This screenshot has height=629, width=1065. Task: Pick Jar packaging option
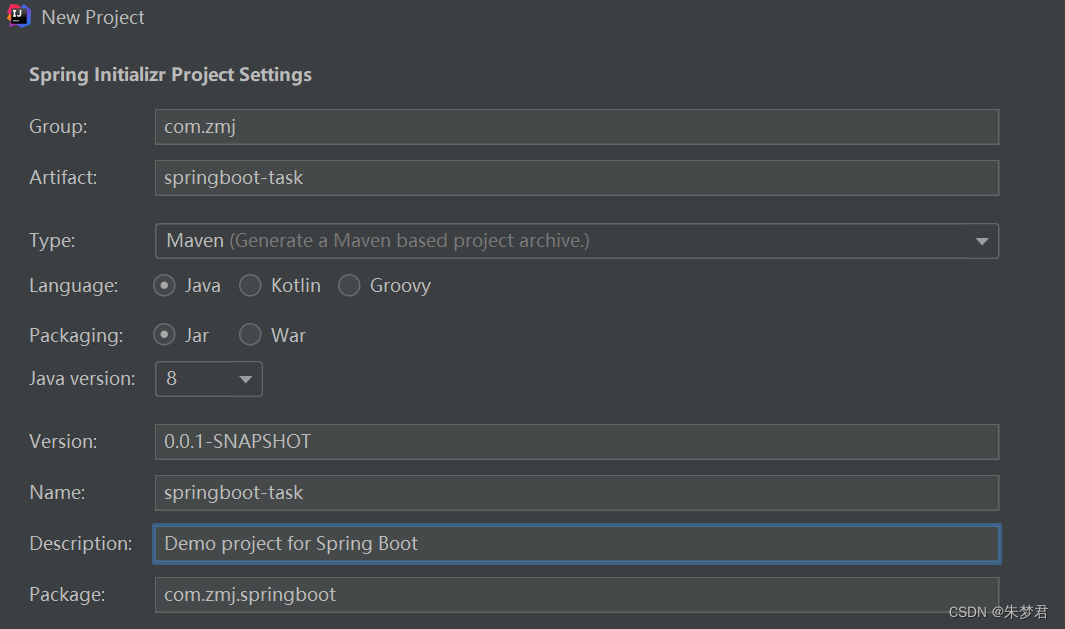(164, 335)
